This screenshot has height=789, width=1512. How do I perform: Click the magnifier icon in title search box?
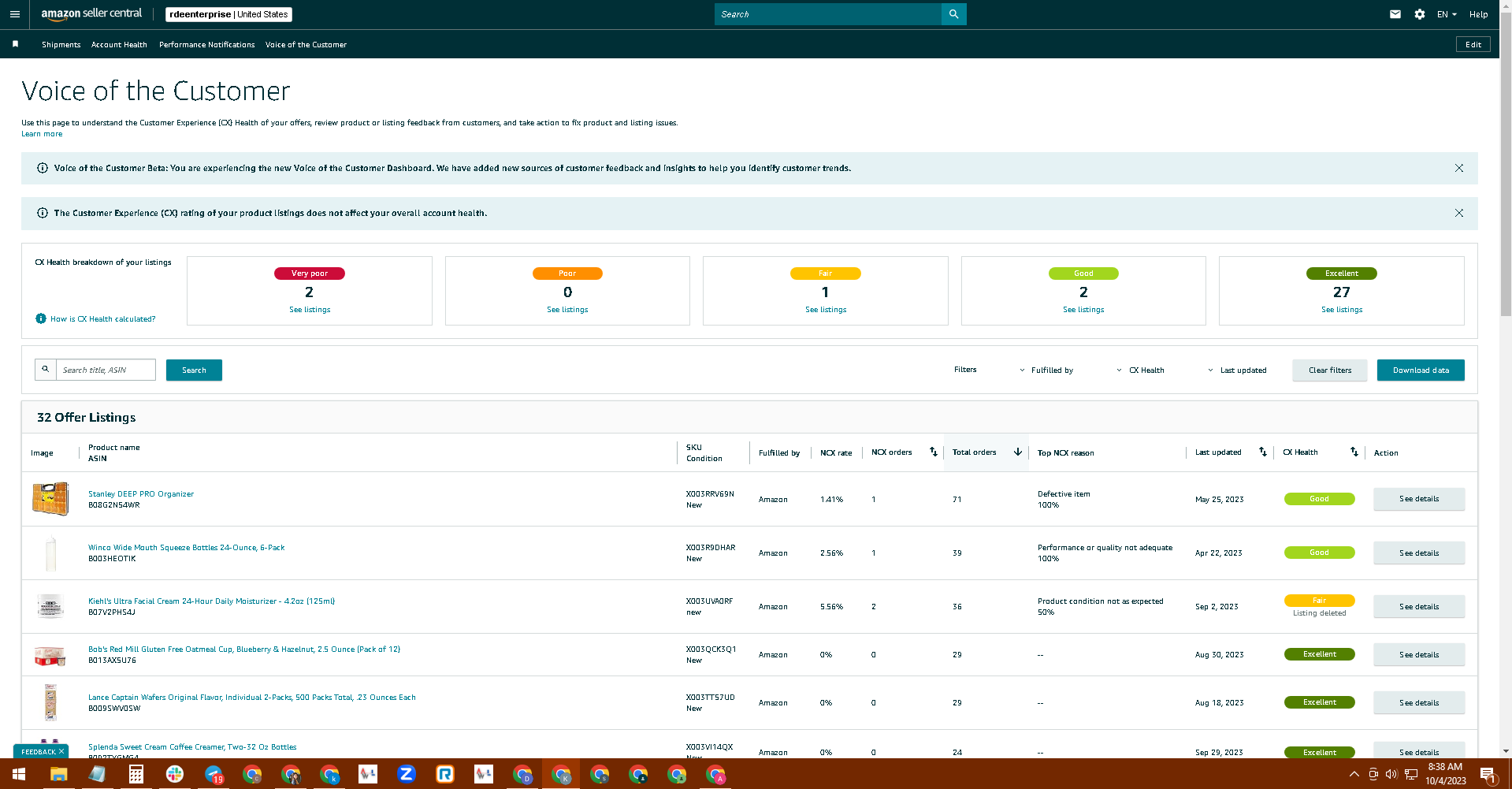pos(46,370)
